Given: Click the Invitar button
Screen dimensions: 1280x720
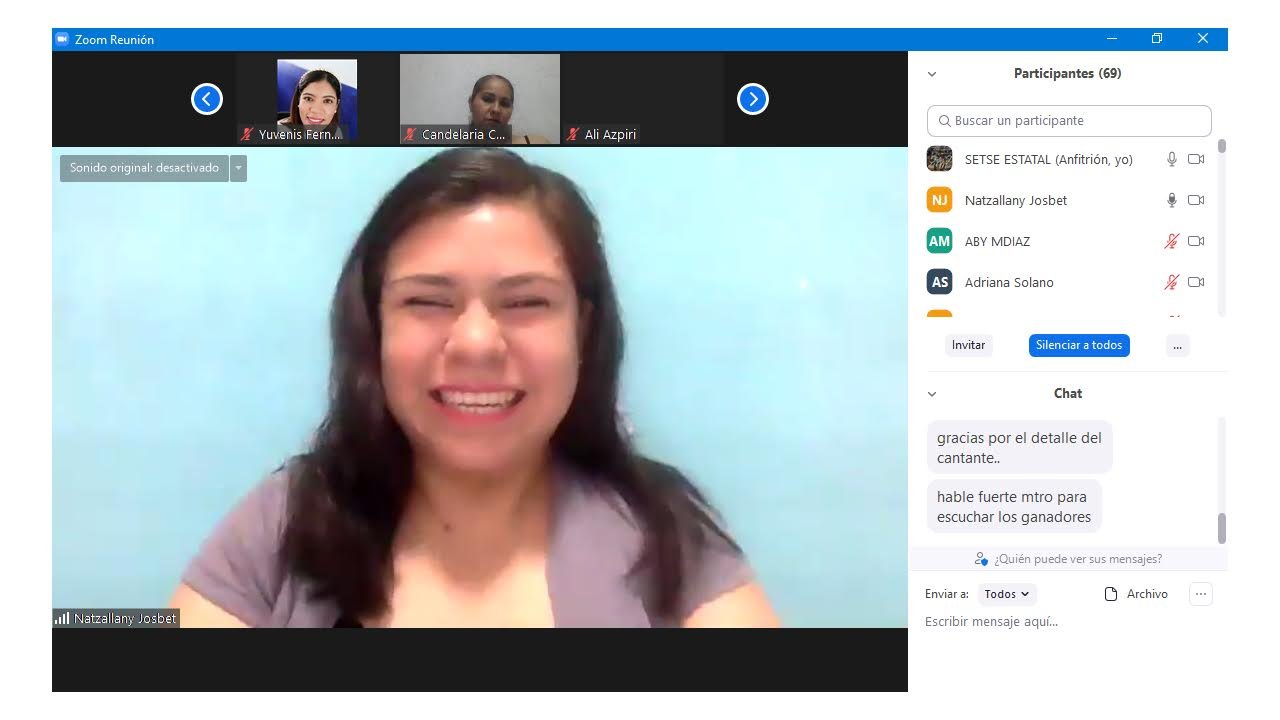Looking at the screenshot, I should 968,345.
